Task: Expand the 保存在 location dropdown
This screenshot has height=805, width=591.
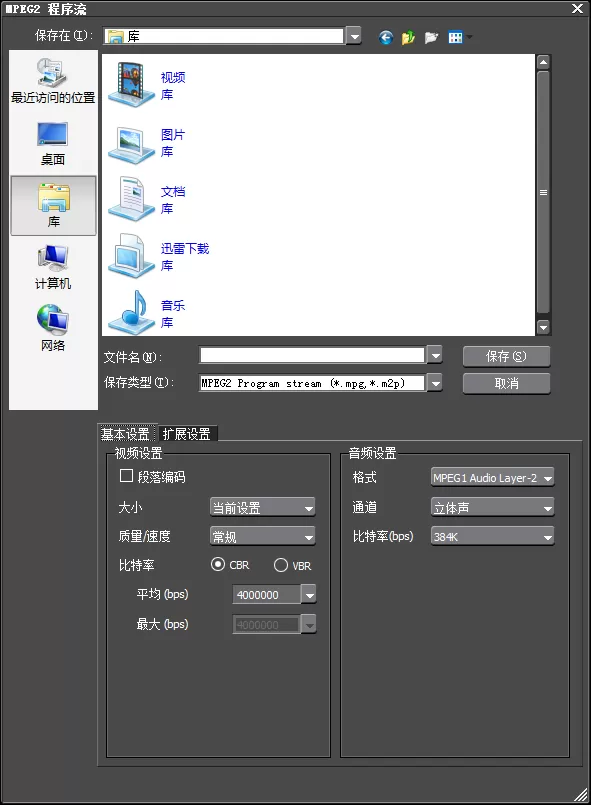Action: coord(353,36)
